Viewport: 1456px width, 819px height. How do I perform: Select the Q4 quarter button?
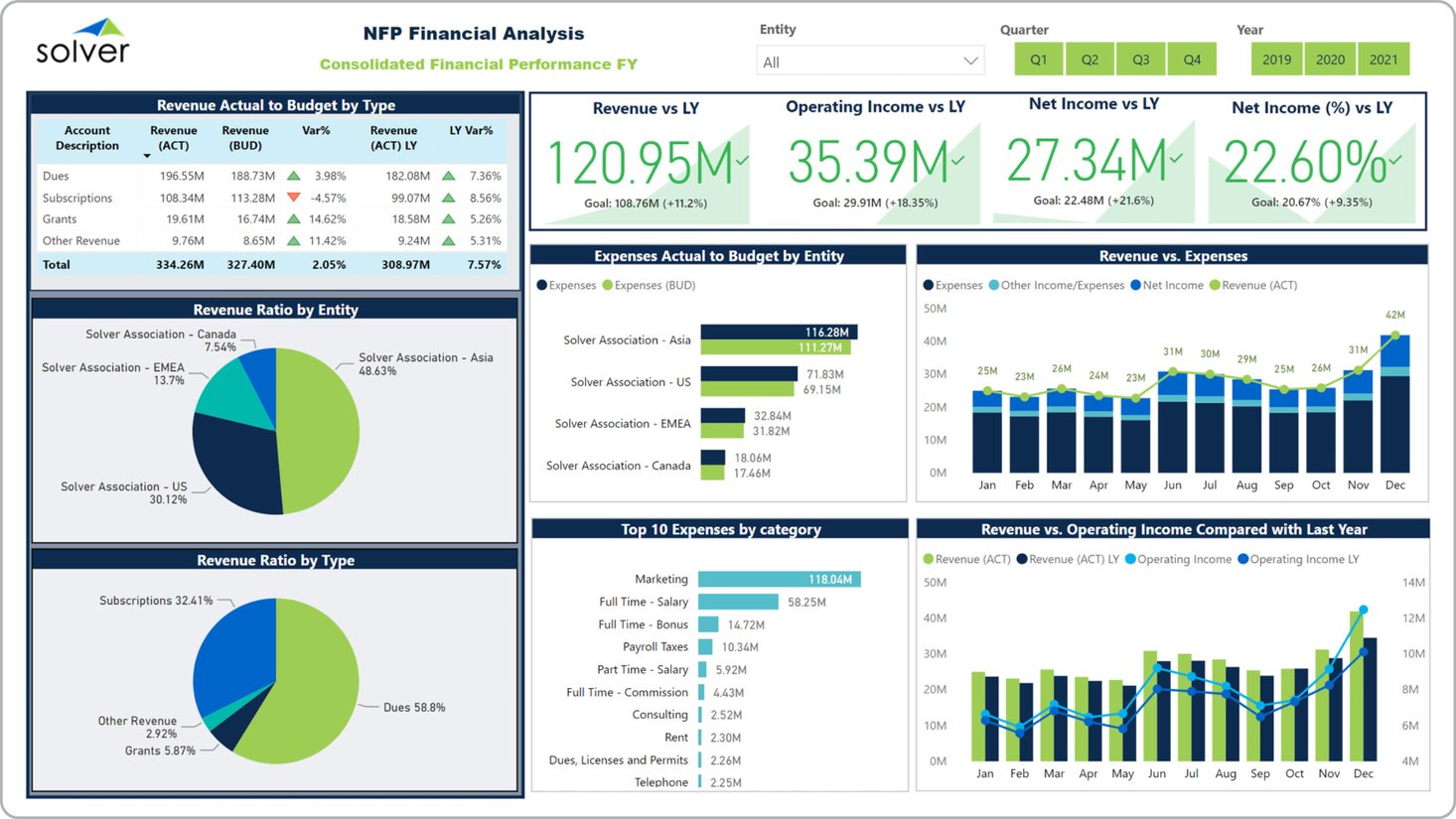[x=1192, y=59]
